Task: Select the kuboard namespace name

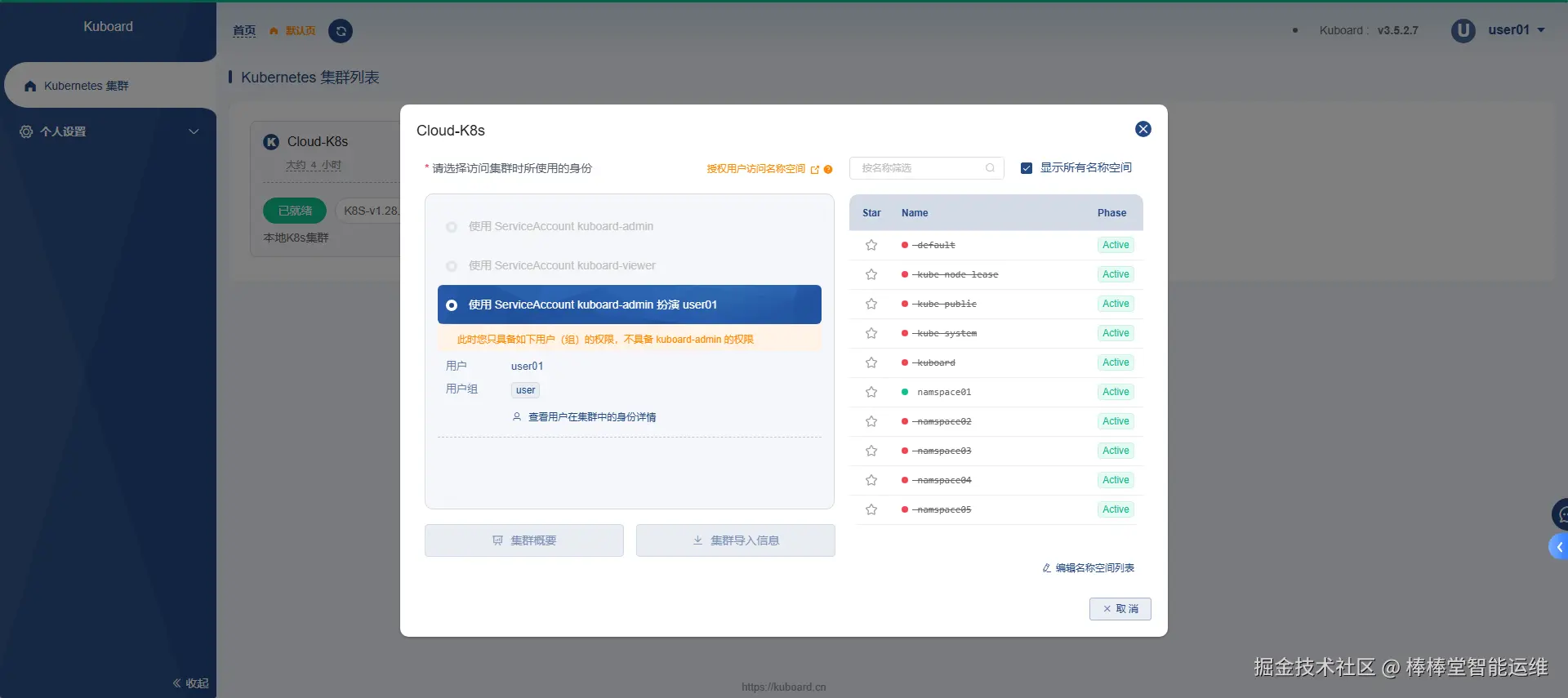Action: pyautogui.click(x=936, y=363)
